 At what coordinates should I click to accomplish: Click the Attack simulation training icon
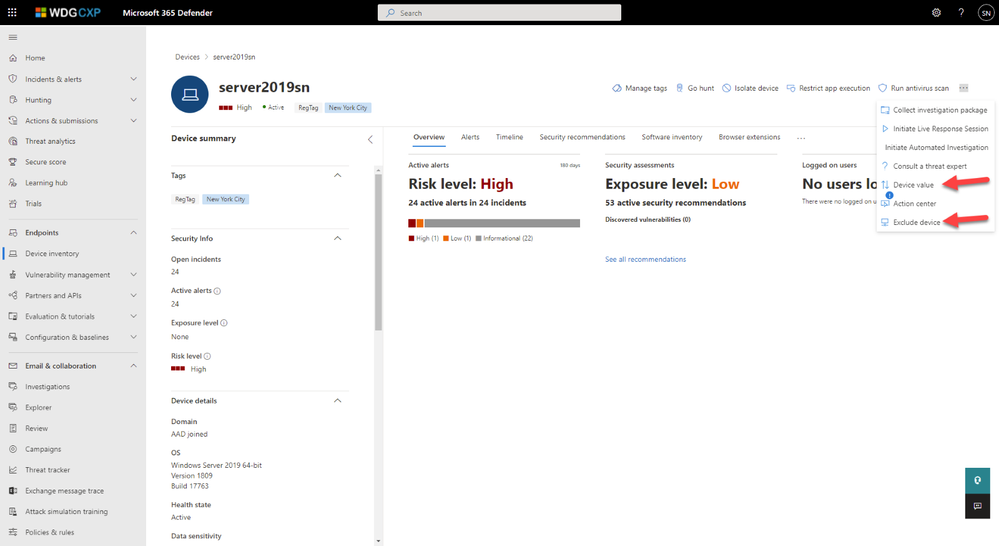[13, 512]
